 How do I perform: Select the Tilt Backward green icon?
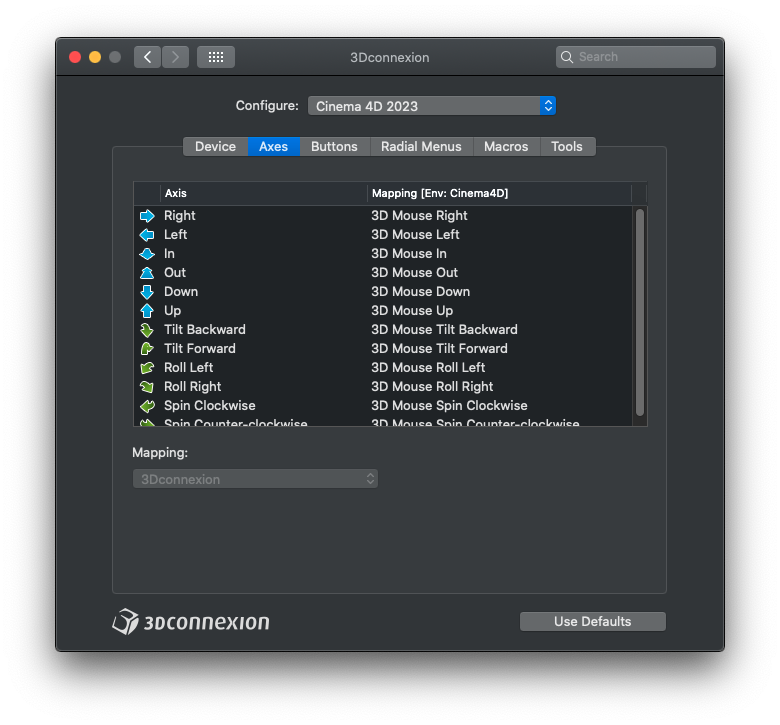click(x=147, y=330)
